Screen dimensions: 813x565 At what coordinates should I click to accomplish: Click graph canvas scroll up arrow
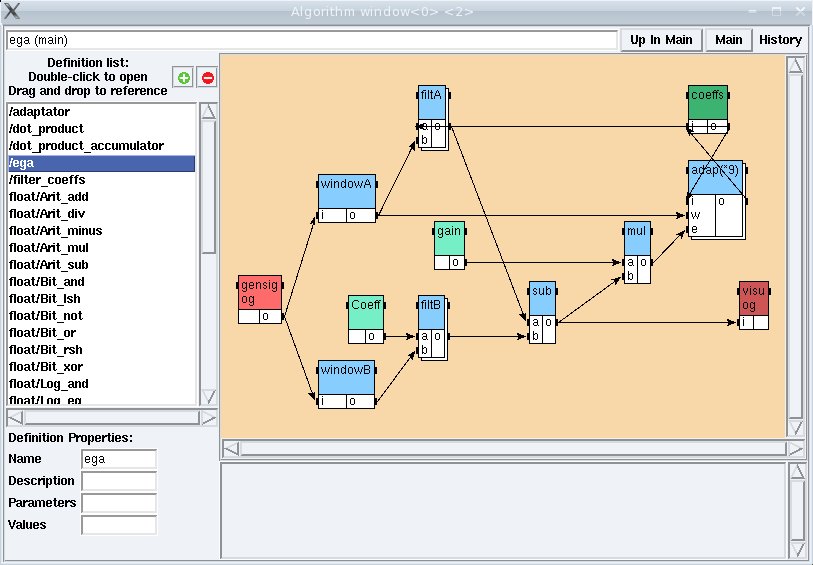point(795,65)
